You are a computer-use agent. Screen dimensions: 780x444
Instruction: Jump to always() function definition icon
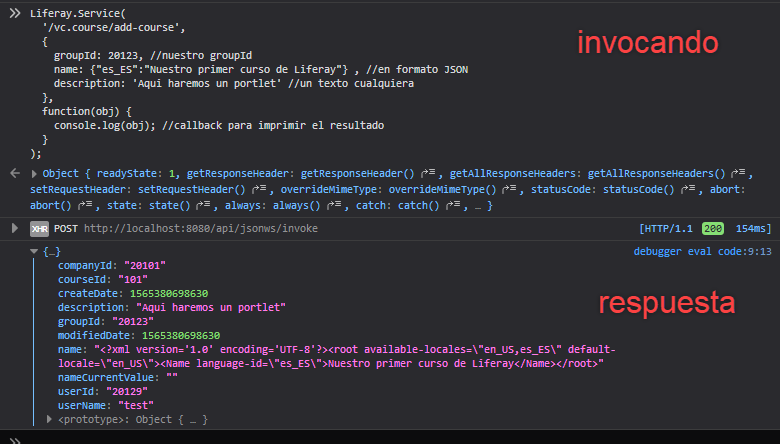[334, 205]
